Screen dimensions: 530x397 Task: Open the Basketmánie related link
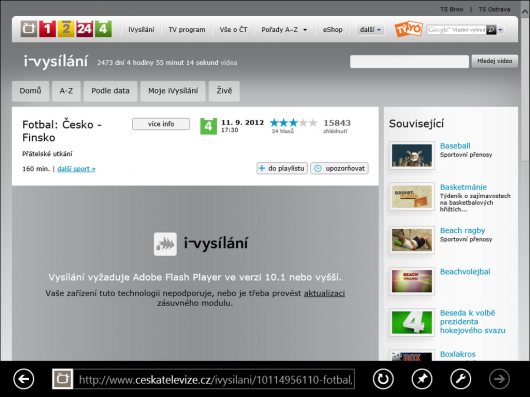click(x=463, y=187)
